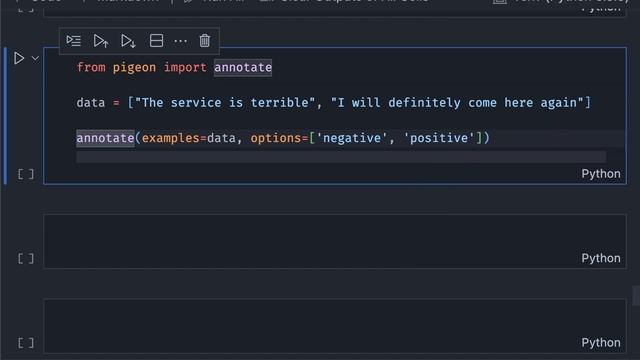
Task: Split the cell icon
Action: point(156,41)
